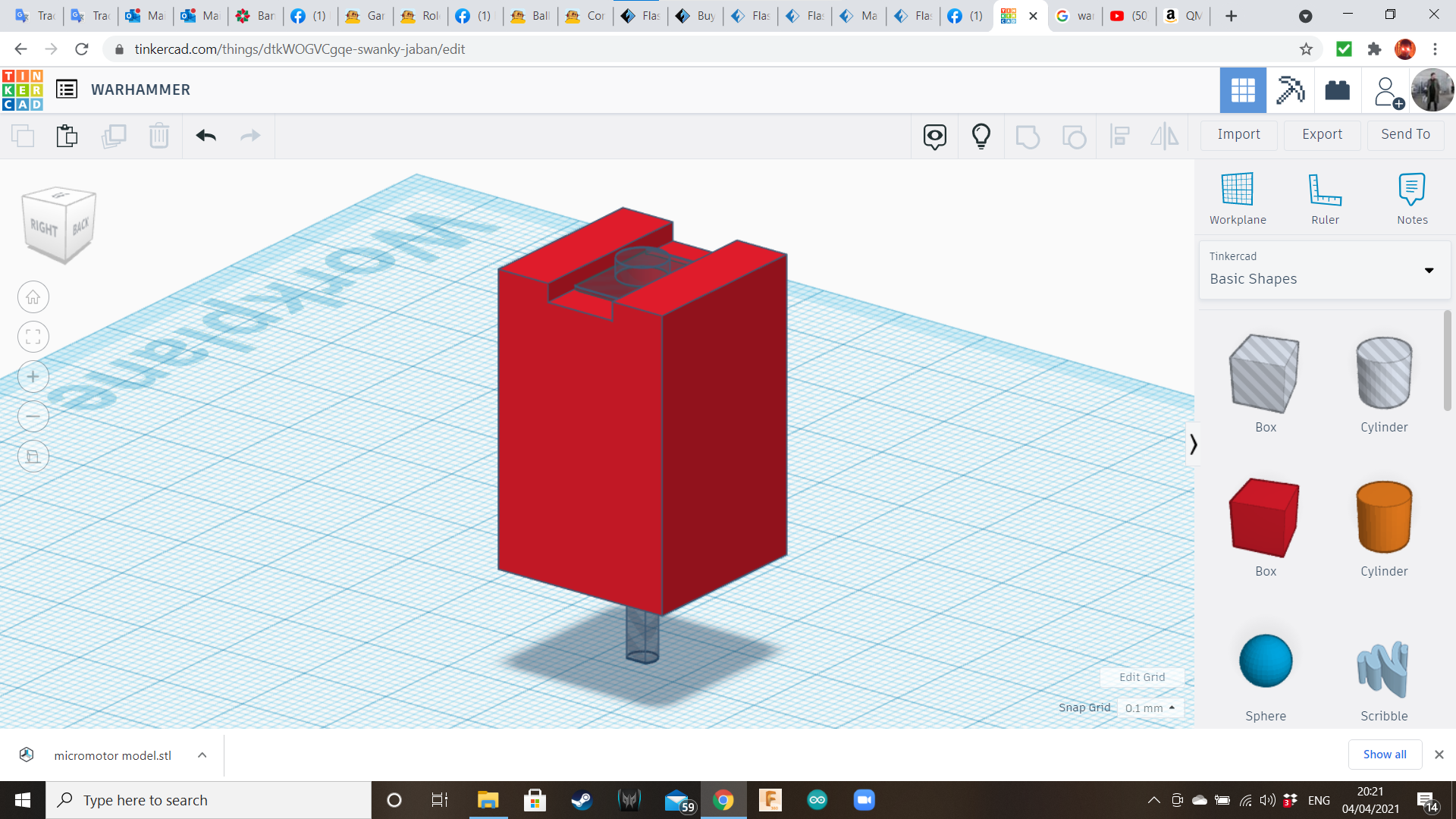Click the Undo arrow icon
This screenshot has width=1456, height=819.
click(206, 136)
